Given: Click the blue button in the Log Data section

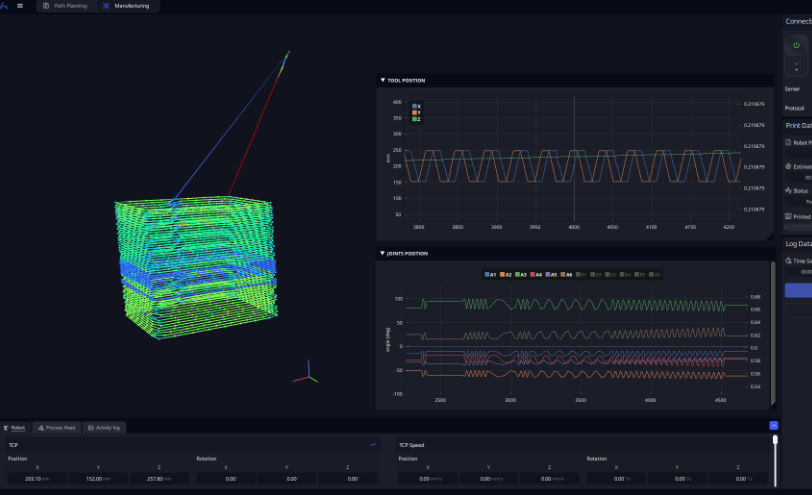Looking at the screenshot, I should pos(798,290).
